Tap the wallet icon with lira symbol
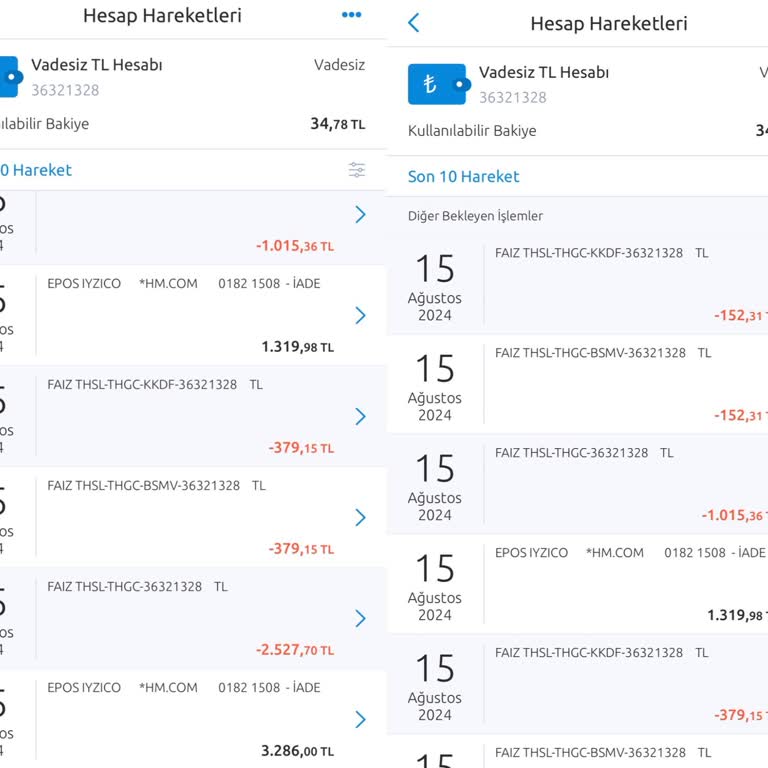 437,84
